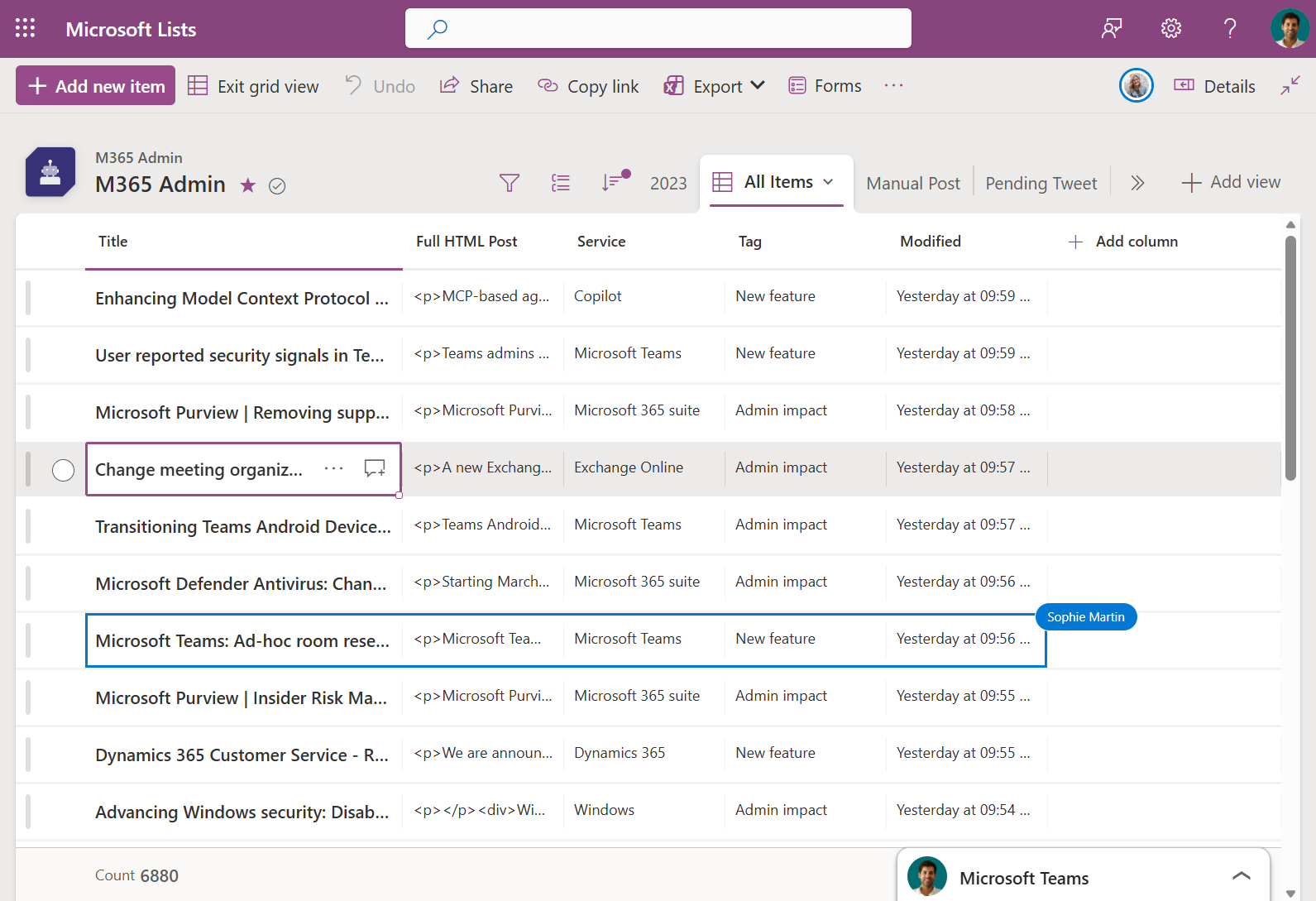Click the Sophie Martin presence label
This screenshot has height=901, width=1316.
point(1086,617)
